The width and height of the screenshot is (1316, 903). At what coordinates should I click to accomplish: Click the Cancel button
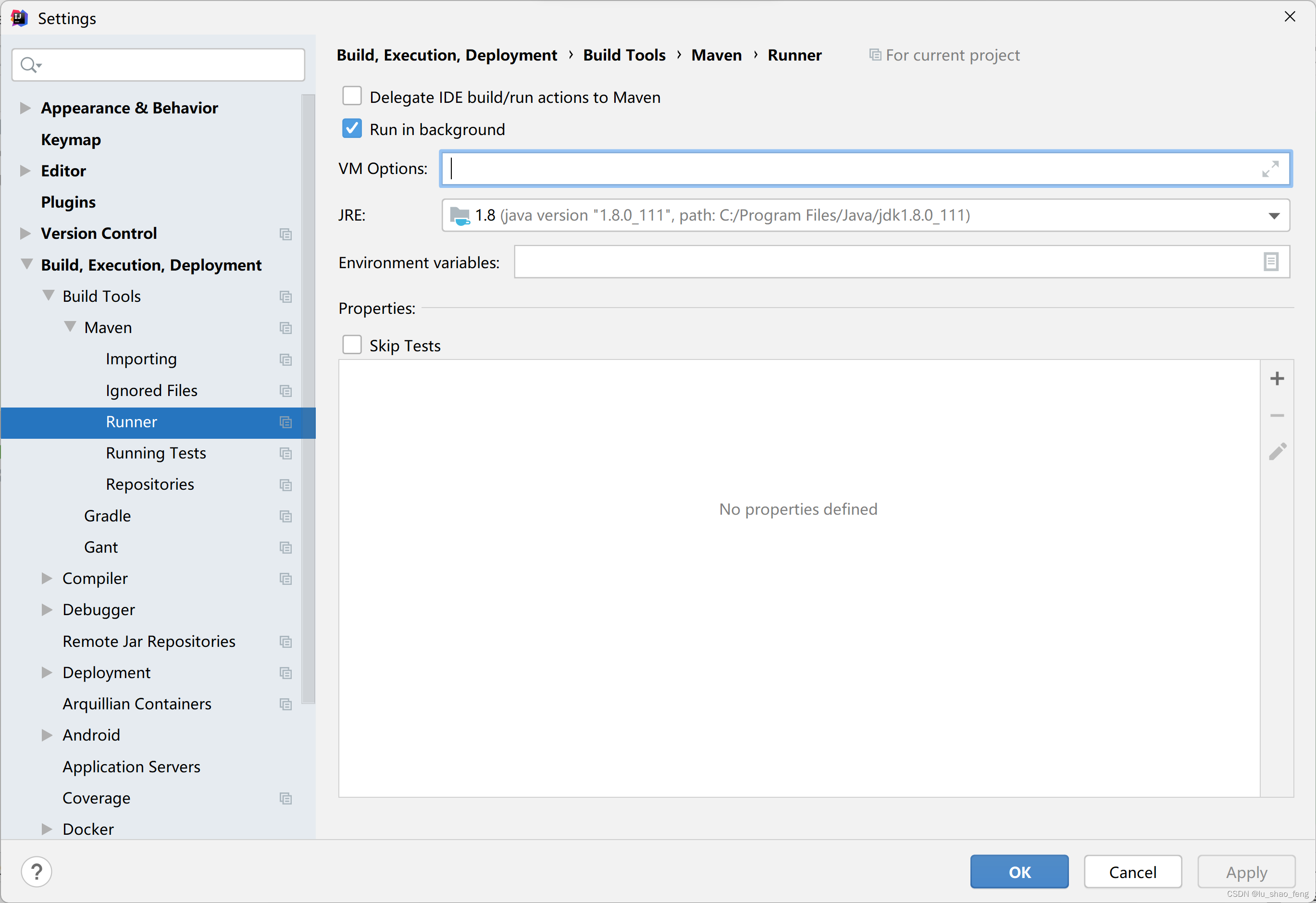1132,871
